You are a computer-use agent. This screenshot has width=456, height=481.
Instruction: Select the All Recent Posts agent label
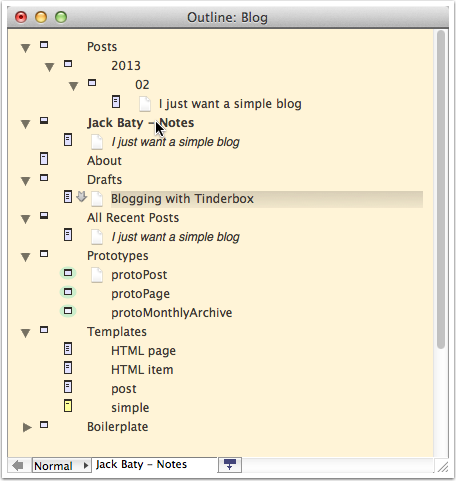tap(133, 218)
